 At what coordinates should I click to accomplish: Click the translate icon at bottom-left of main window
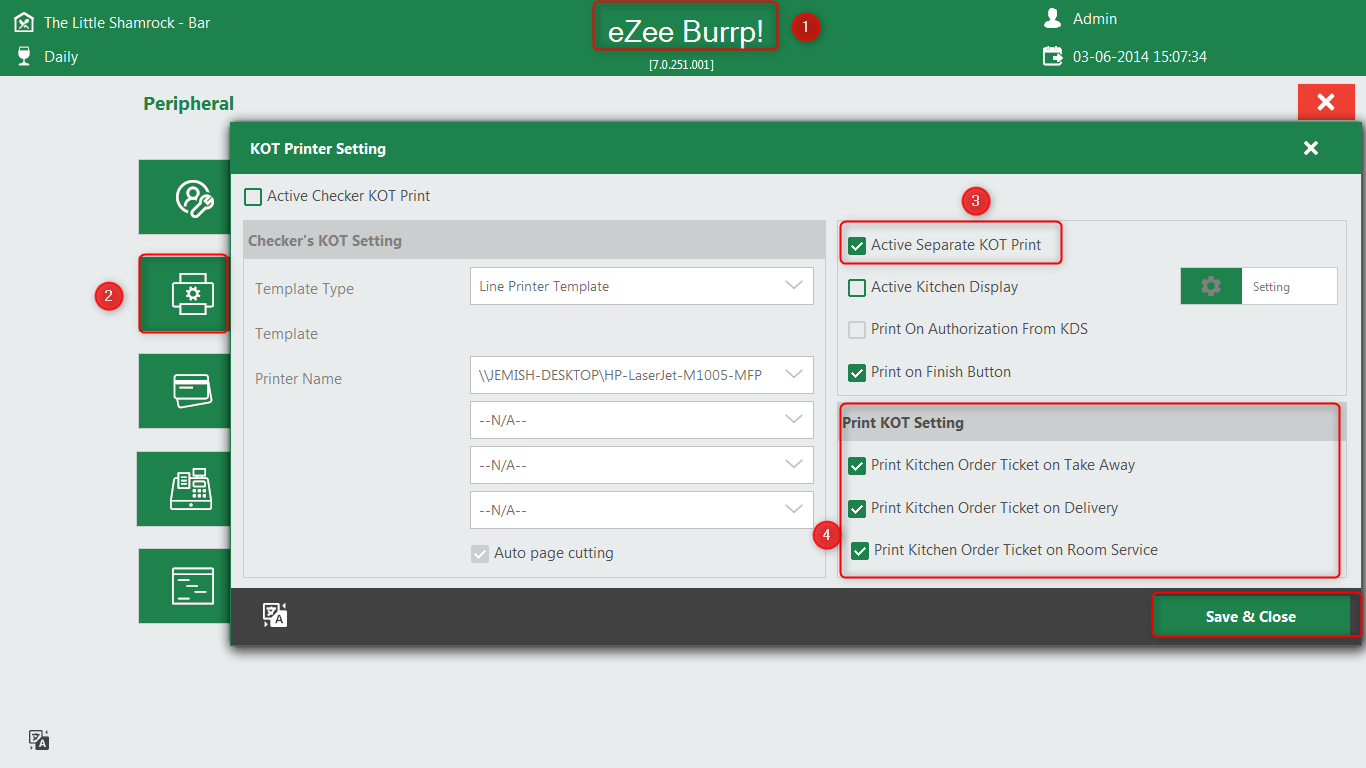pos(39,740)
